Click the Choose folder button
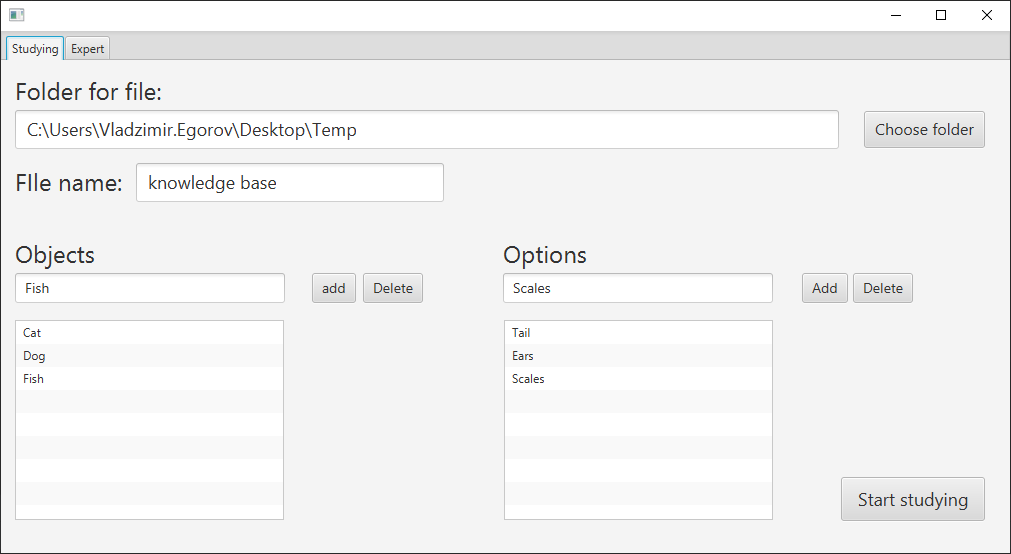This screenshot has width=1011, height=554. (x=924, y=130)
